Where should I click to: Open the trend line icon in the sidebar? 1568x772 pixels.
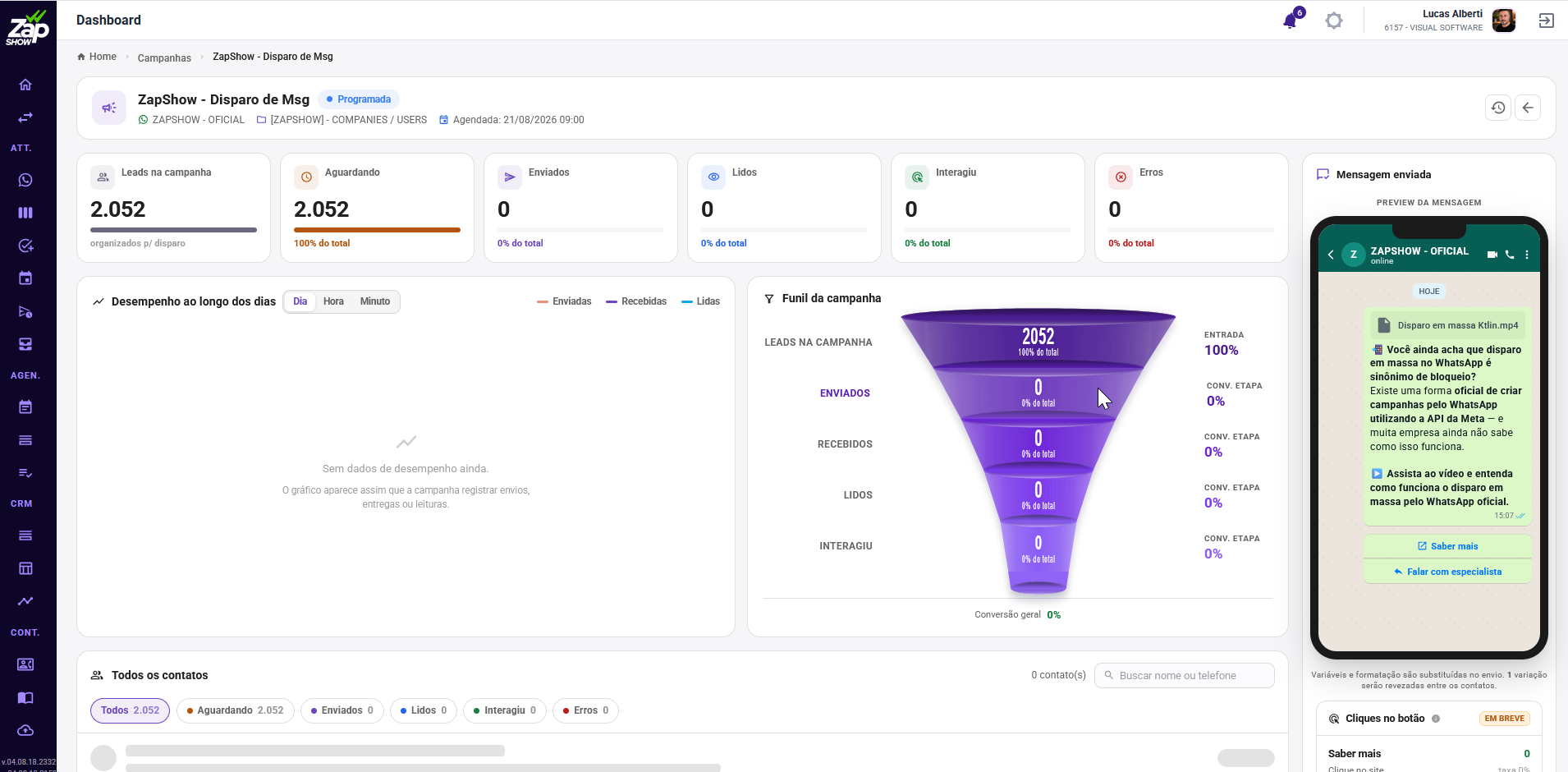coord(25,601)
